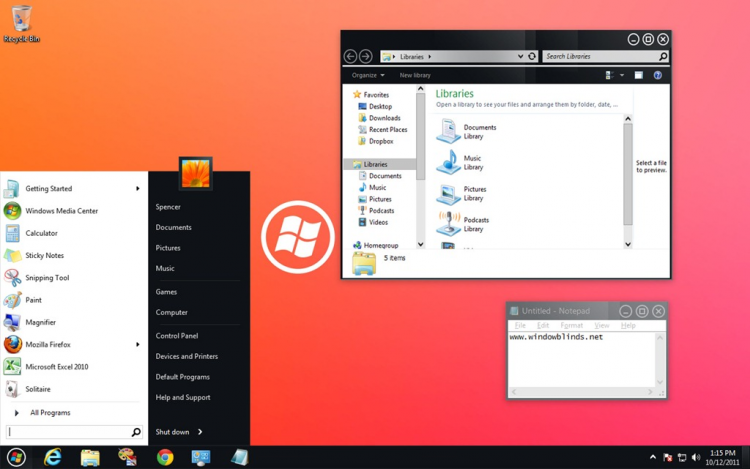Launch Google Chrome from the taskbar
This screenshot has height=469, width=750.
pos(165,458)
